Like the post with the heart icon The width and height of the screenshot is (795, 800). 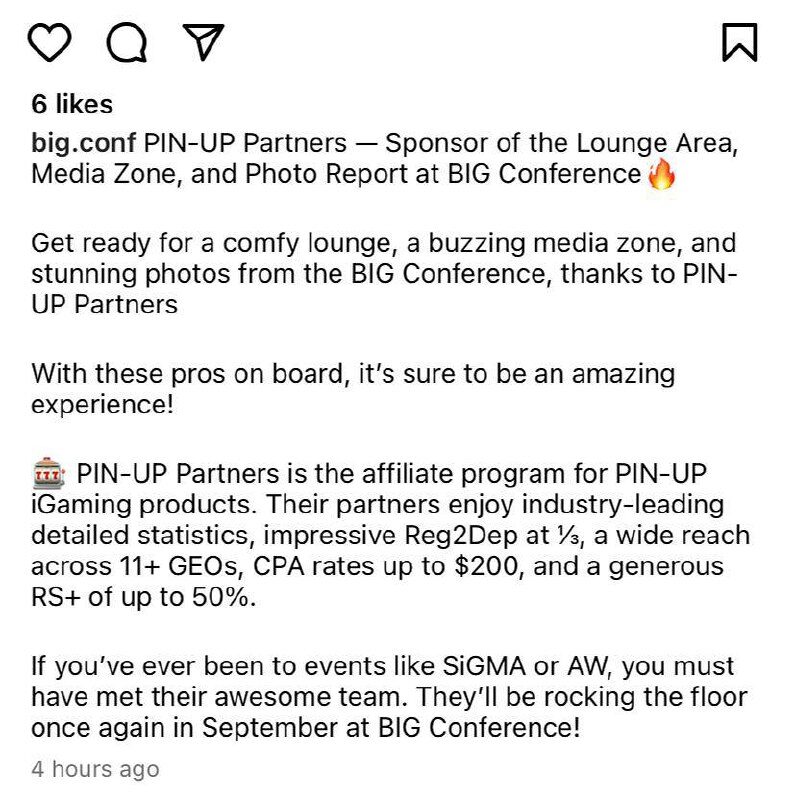coord(51,41)
